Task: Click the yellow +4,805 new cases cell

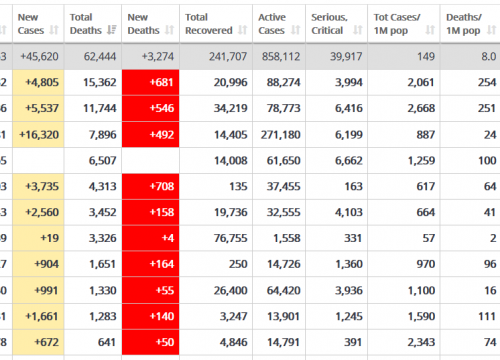Action: tap(38, 82)
